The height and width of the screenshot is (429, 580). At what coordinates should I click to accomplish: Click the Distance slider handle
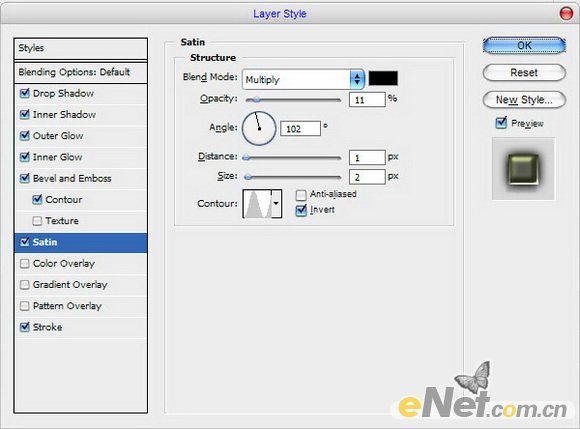click(246, 158)
